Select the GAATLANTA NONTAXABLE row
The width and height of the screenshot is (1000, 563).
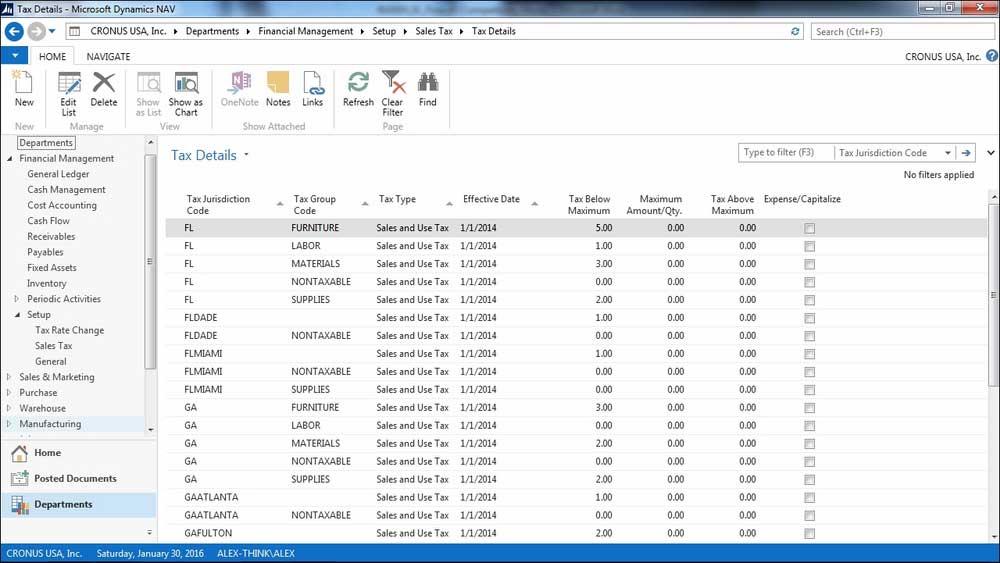pos(576,515)
